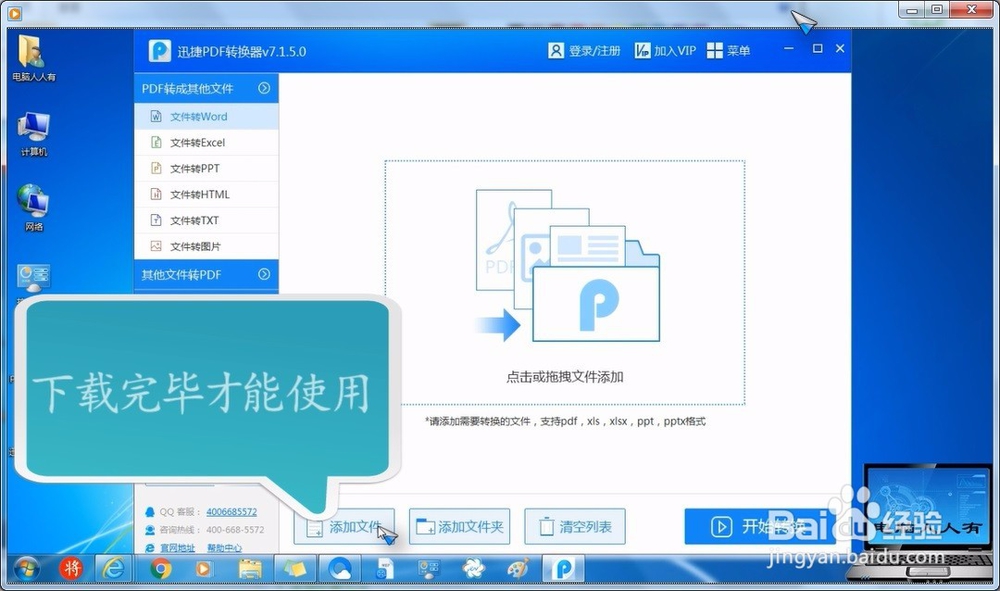This screenshot has height=591, width=1000.
Task: Click the Word file icon beside 文件转Word
Action: (156, 117)
